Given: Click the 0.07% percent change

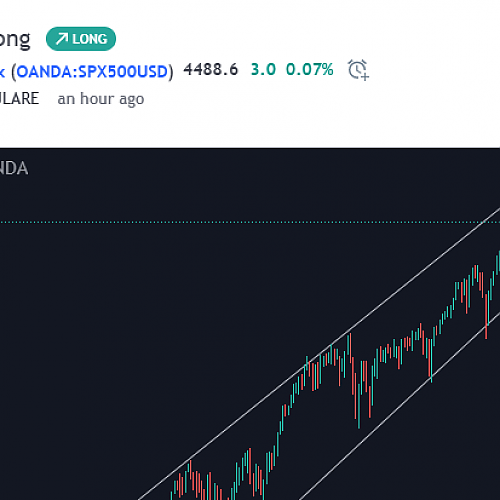Looking at the screenshot, I should click(x=310, y=70).
